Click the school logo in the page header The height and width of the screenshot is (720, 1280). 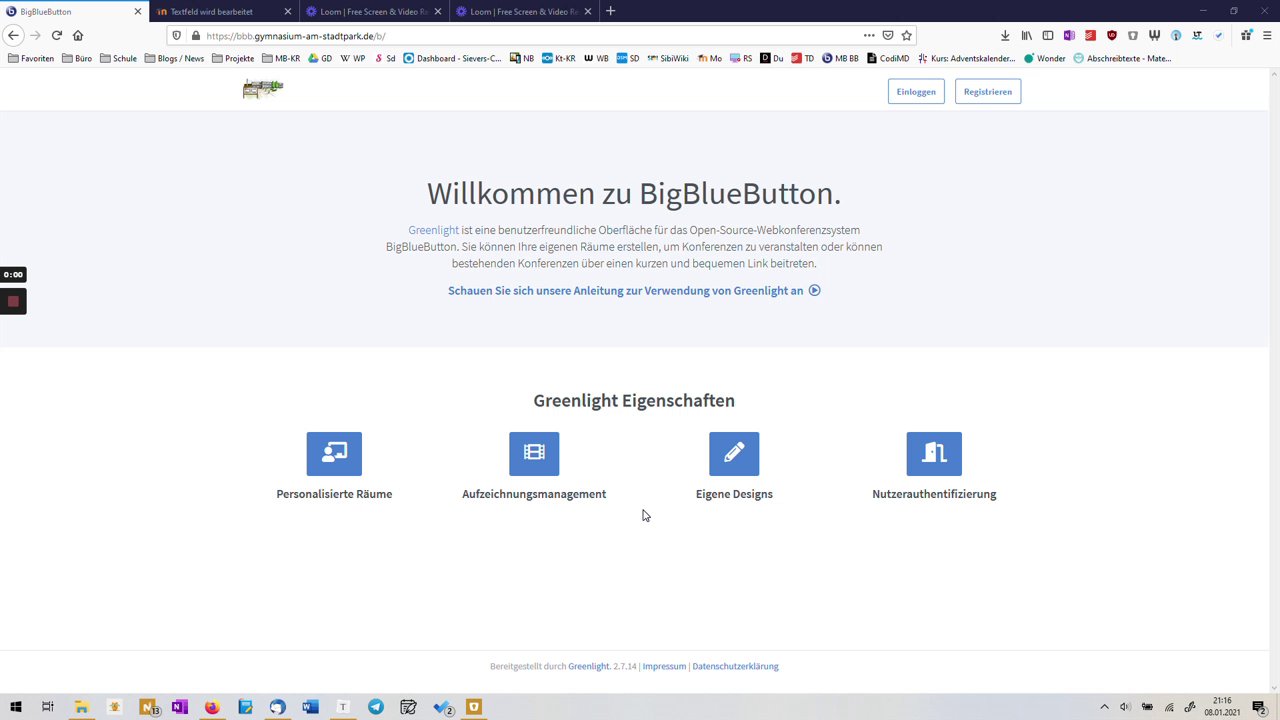[263, 89]
